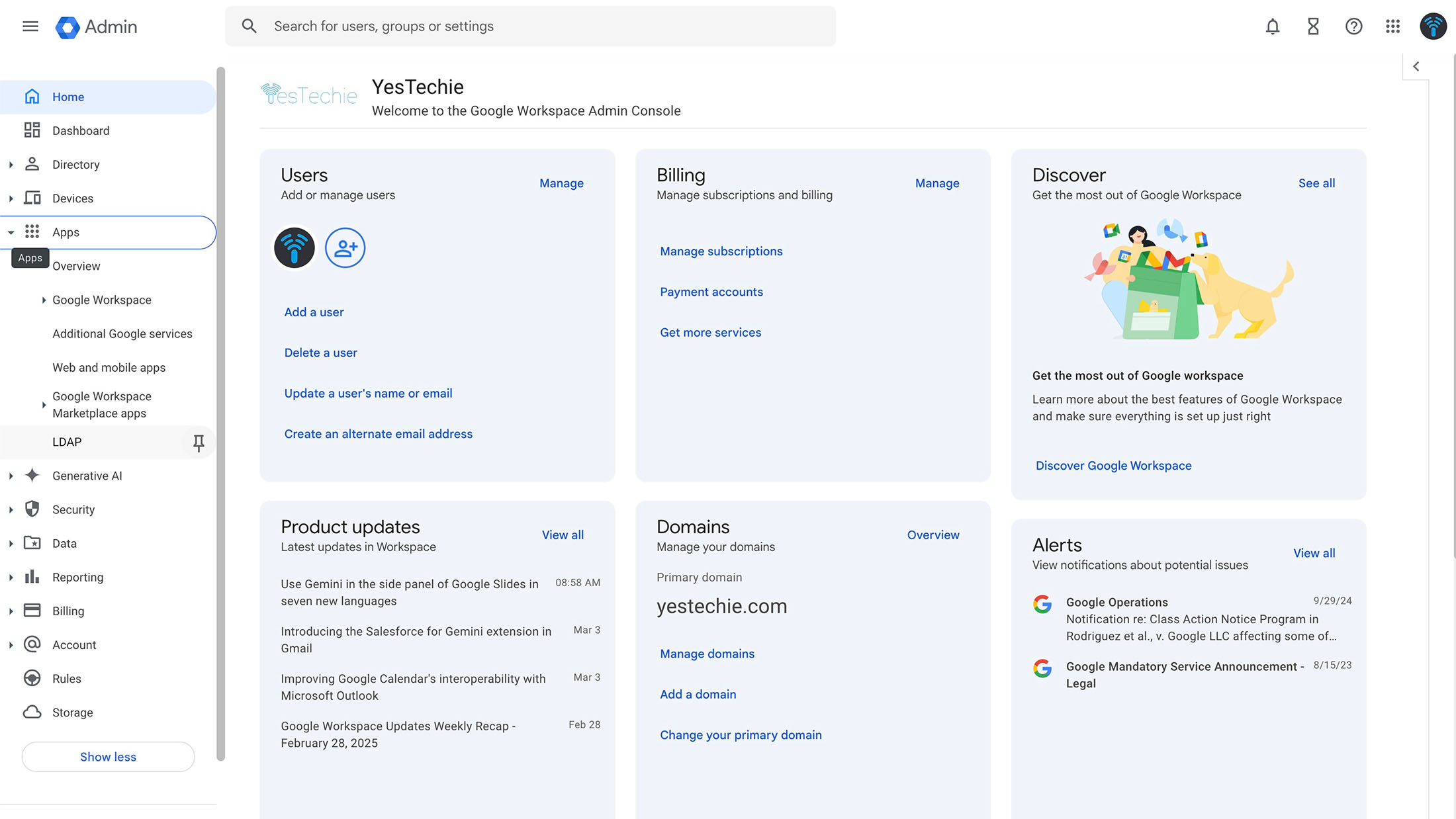Expand the sidebar Billing section arrow

tap(11, 611)
